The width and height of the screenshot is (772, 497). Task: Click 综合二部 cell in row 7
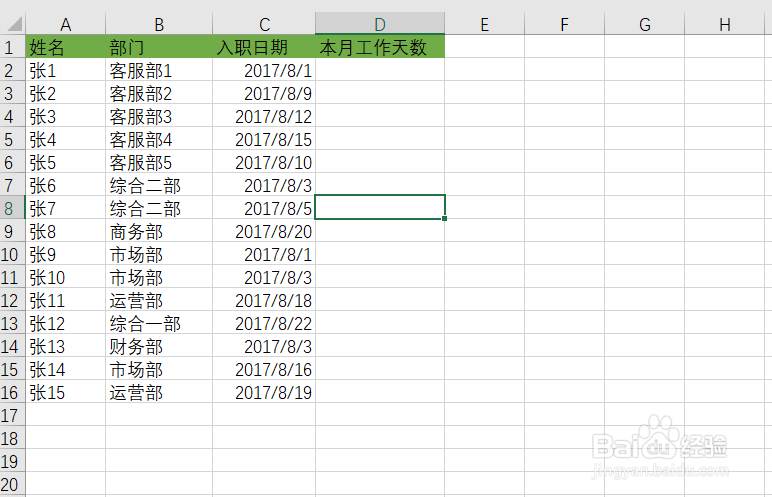coord(159,185)
